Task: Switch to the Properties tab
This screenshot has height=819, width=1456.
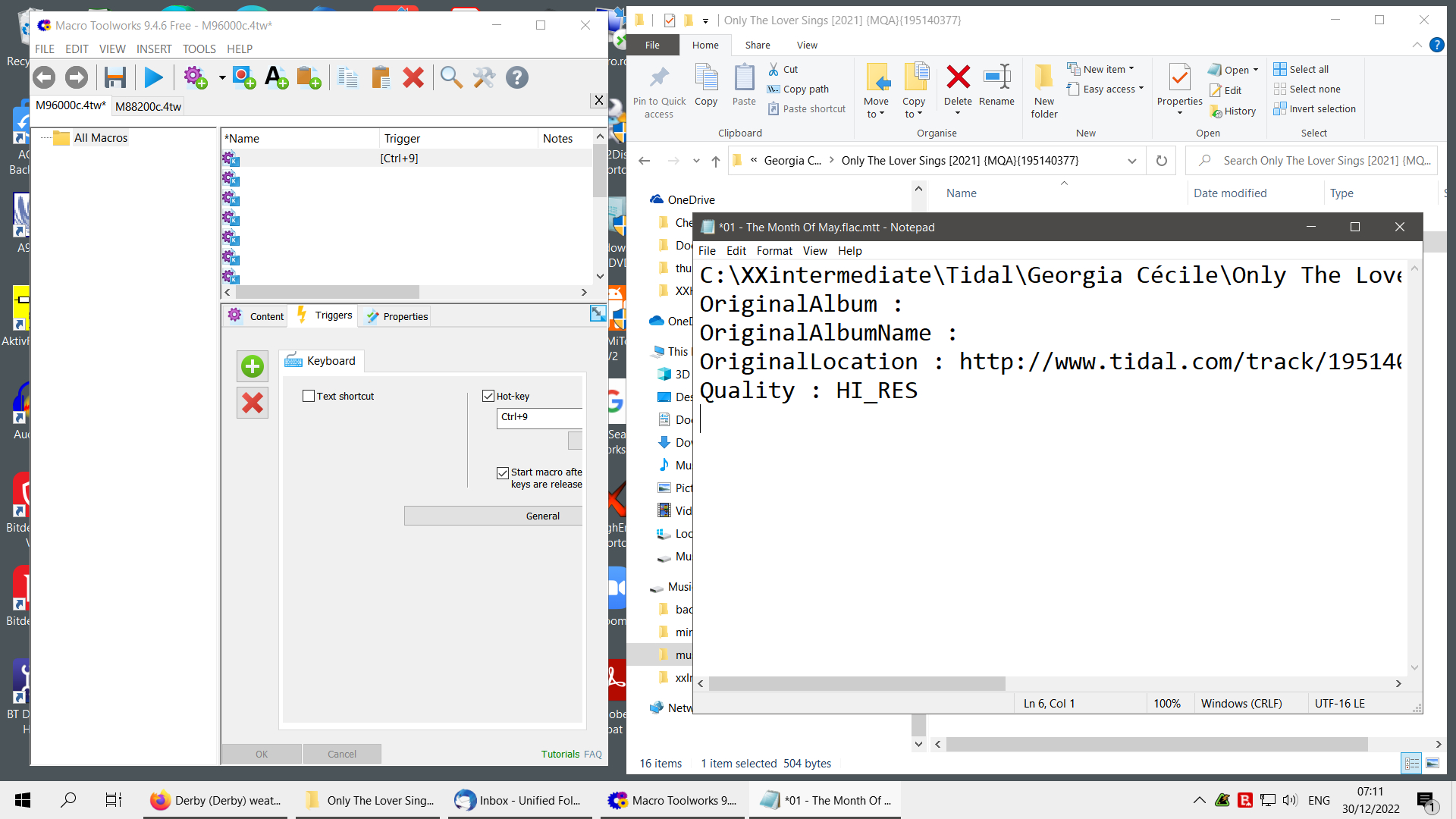Action: tap(396, 316)
